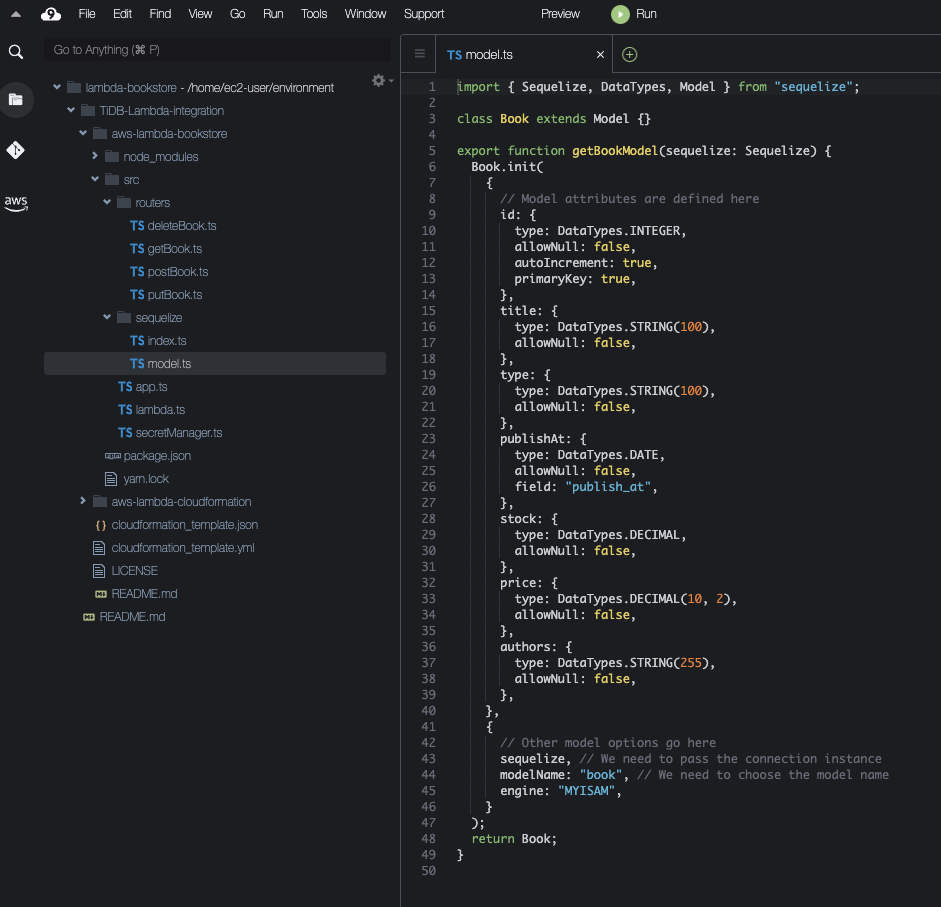This screenshot has height=907, width=941.
Task: Click TS icon of index.ts
Action: [137, 341]
